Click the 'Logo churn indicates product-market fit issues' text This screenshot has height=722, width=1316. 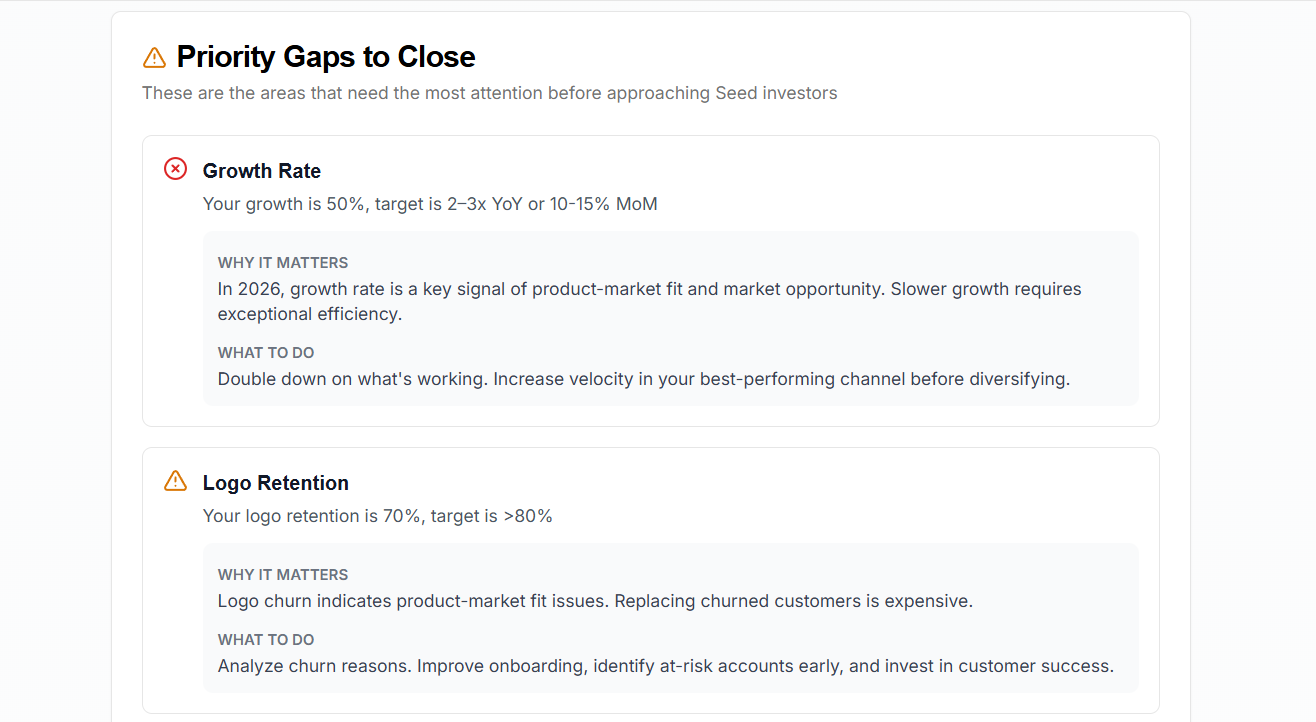[x=595, y=601]
